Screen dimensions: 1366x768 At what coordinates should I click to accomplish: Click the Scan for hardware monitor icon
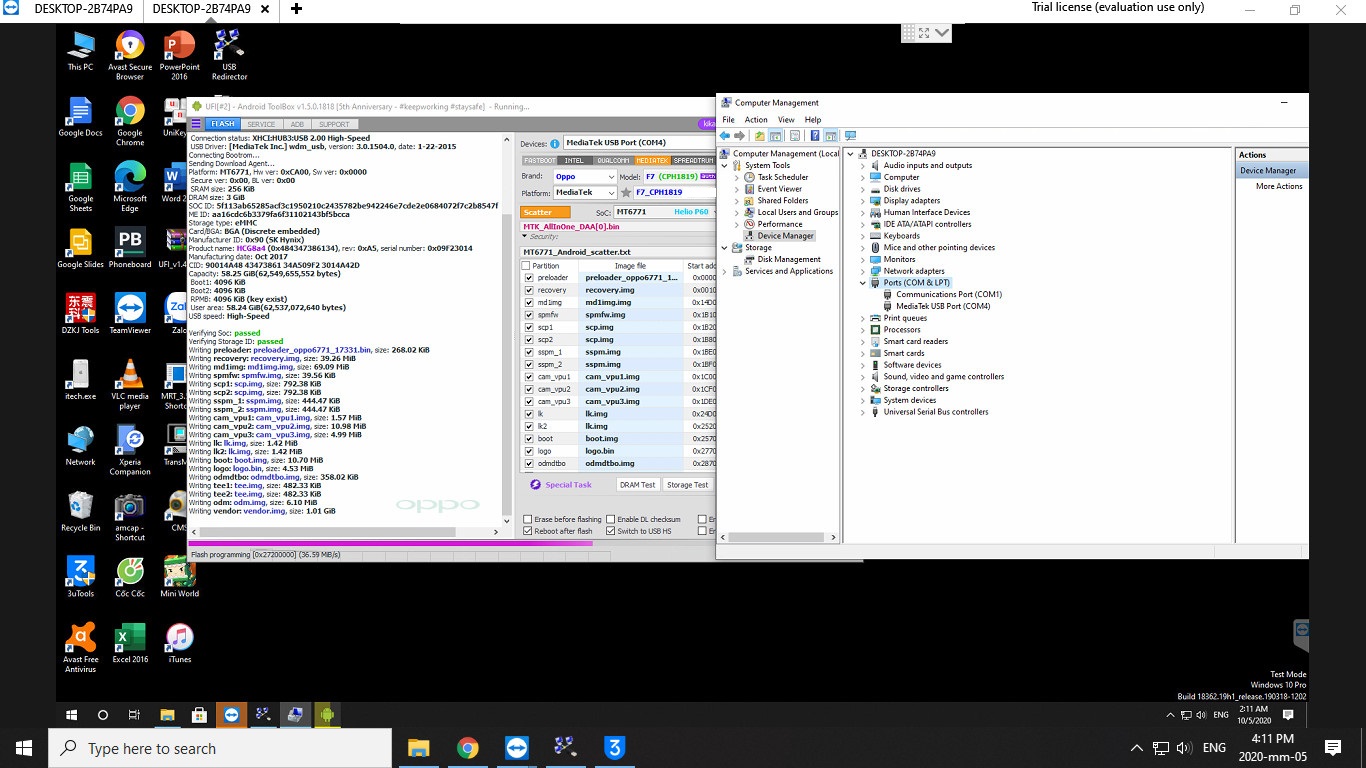pyautogui.click(x=850, y=136)
